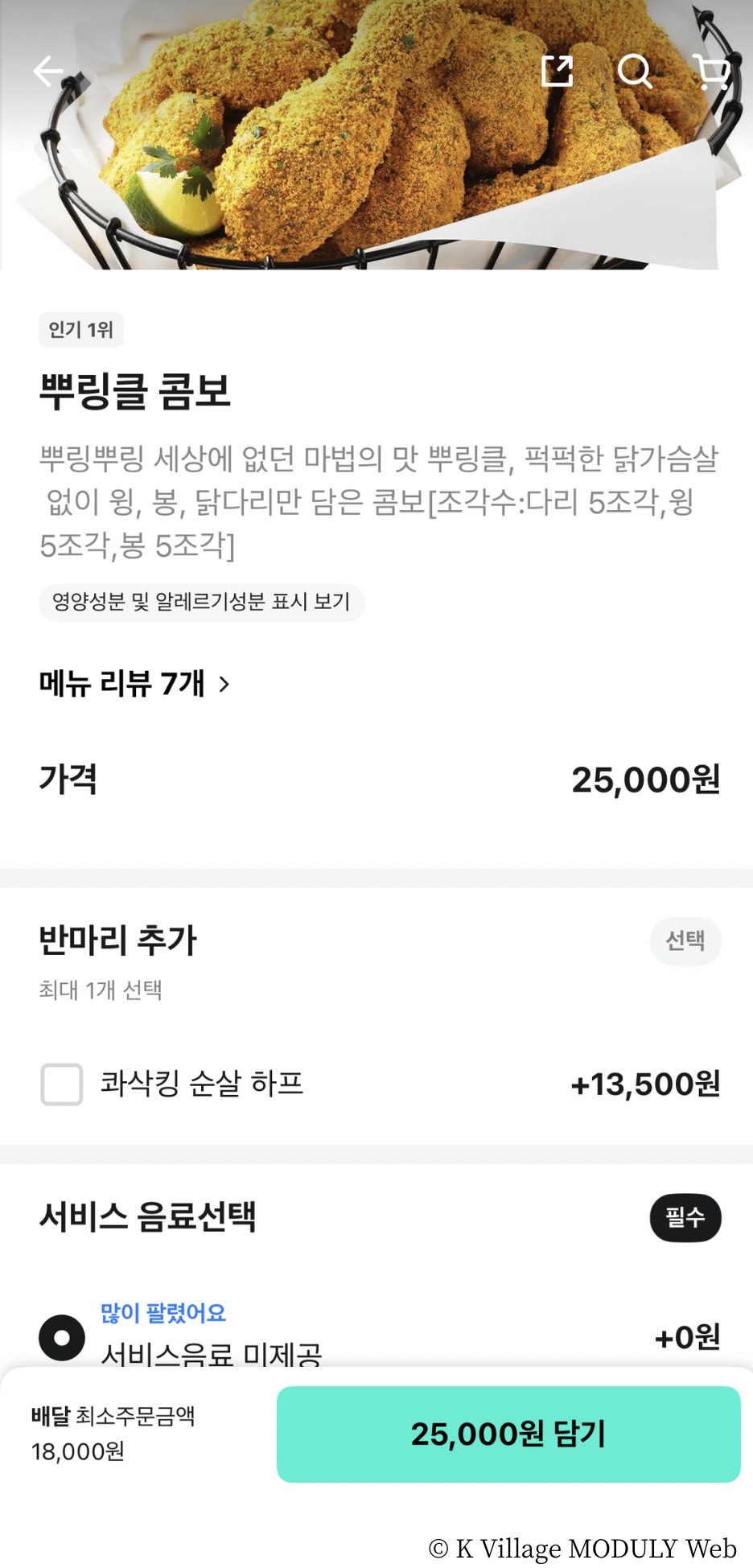This screenshot has width=753, height=1568.
Task: Click the chevron next to 메뉴 리뷰 7개
Action: pyautogui.click(x=224, y=684)
